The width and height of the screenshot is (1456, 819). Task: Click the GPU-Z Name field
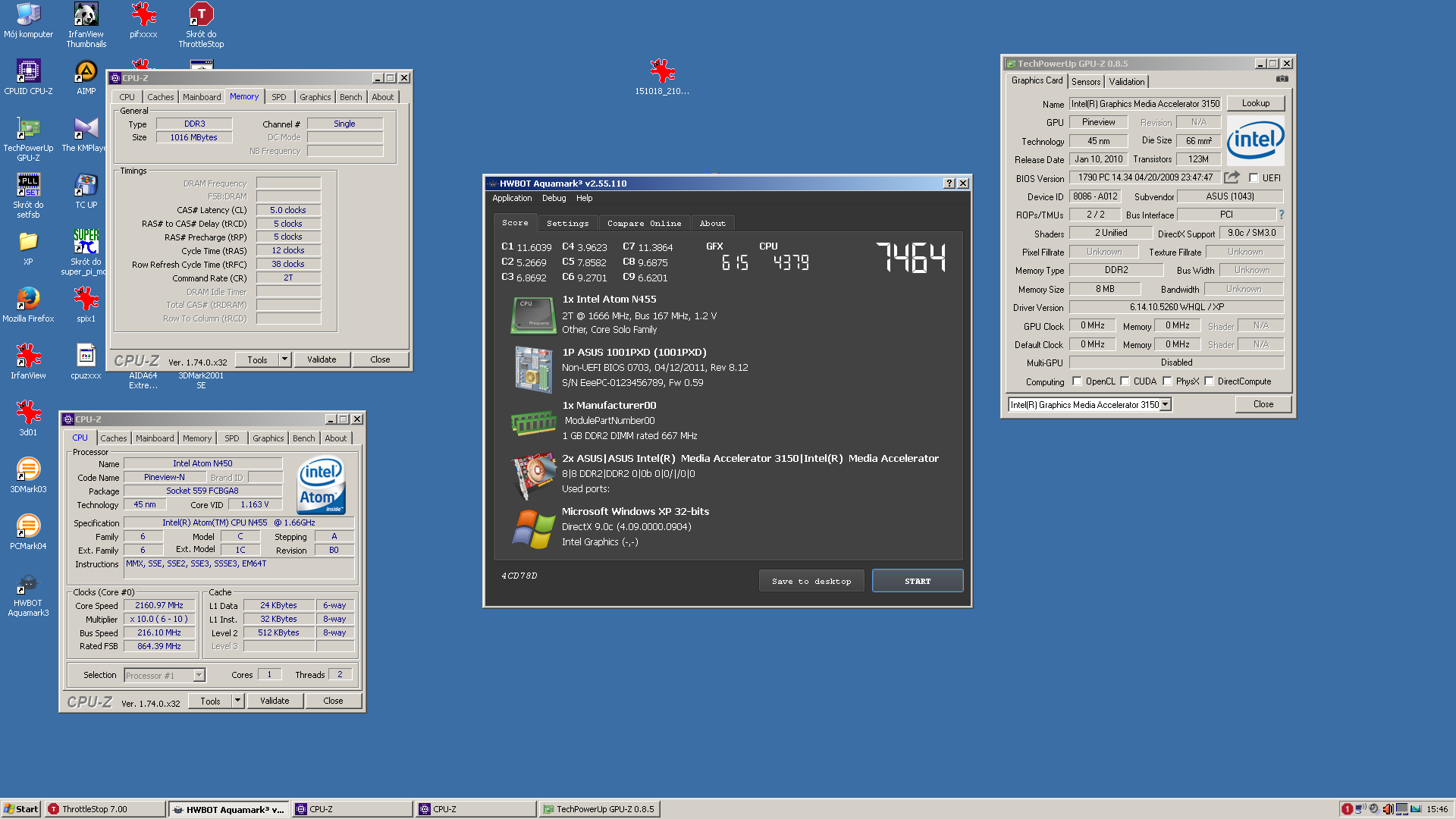coord(1145,104)
